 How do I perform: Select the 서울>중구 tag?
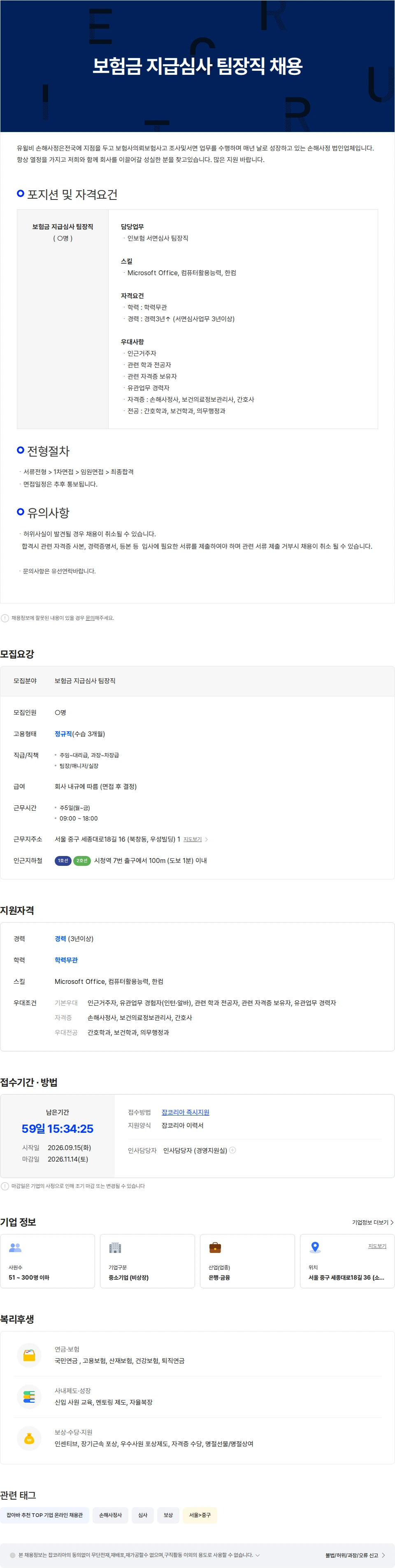[200, 1515]
